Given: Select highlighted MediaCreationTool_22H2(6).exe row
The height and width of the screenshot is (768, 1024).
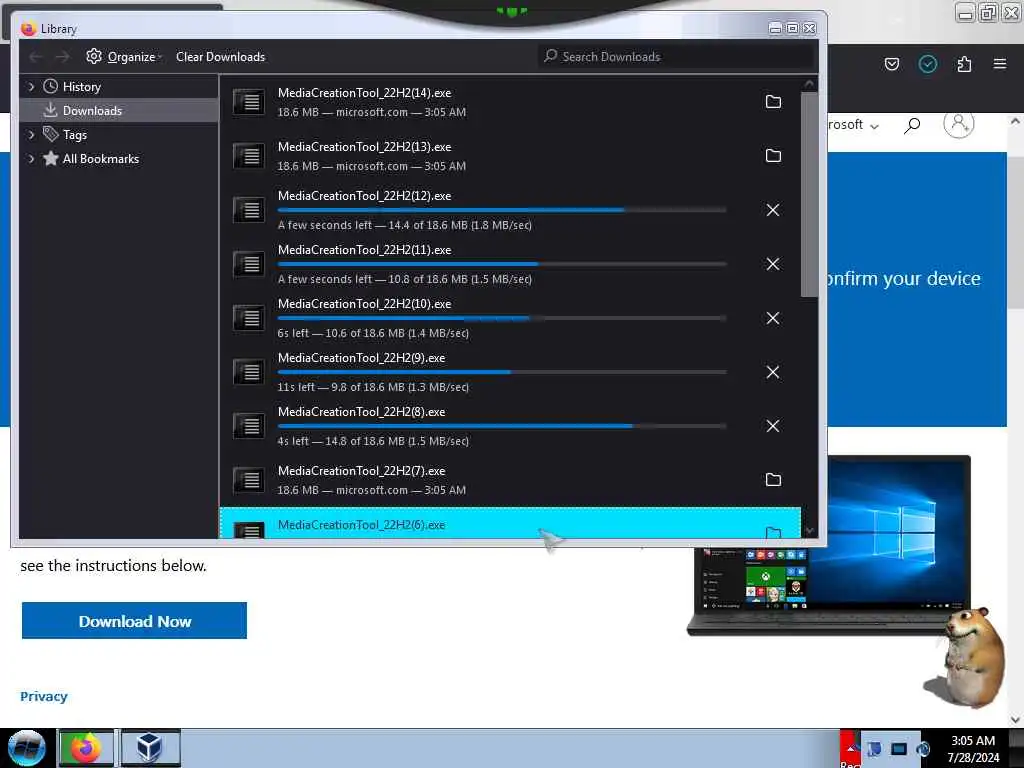Looking at the screenshot, I should pos(510,523).
